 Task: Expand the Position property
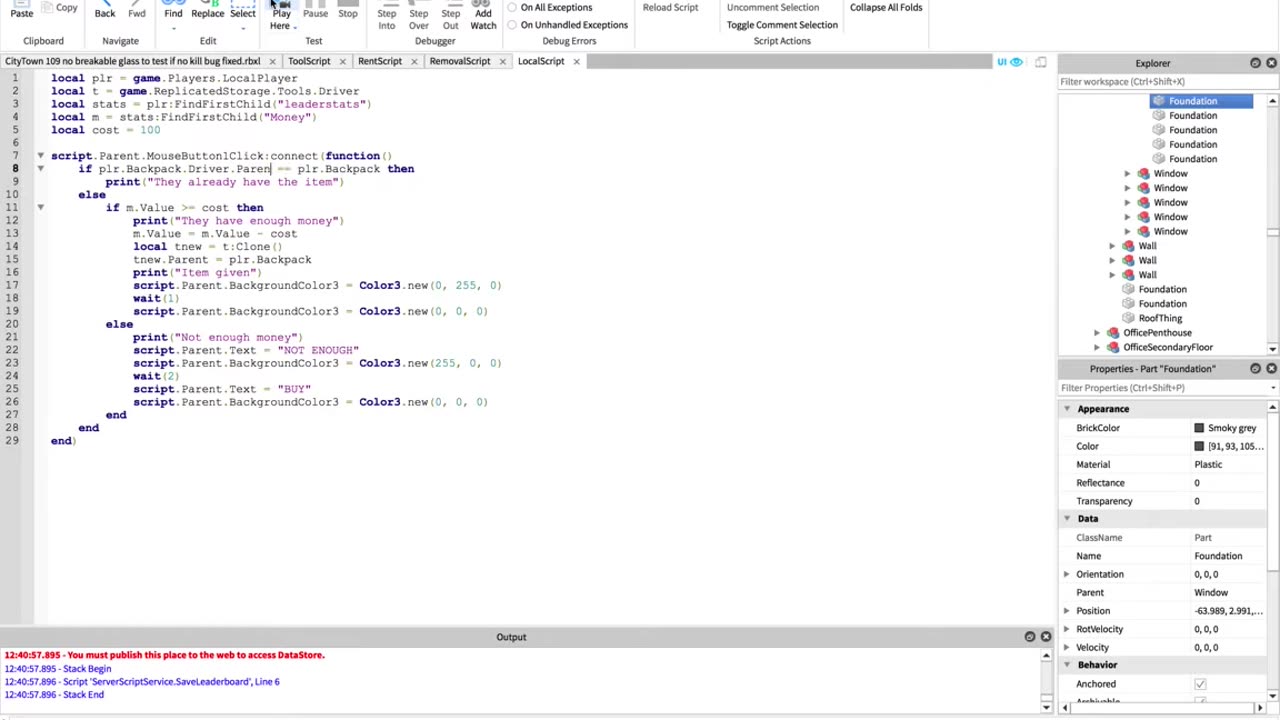coord(1066,611)
